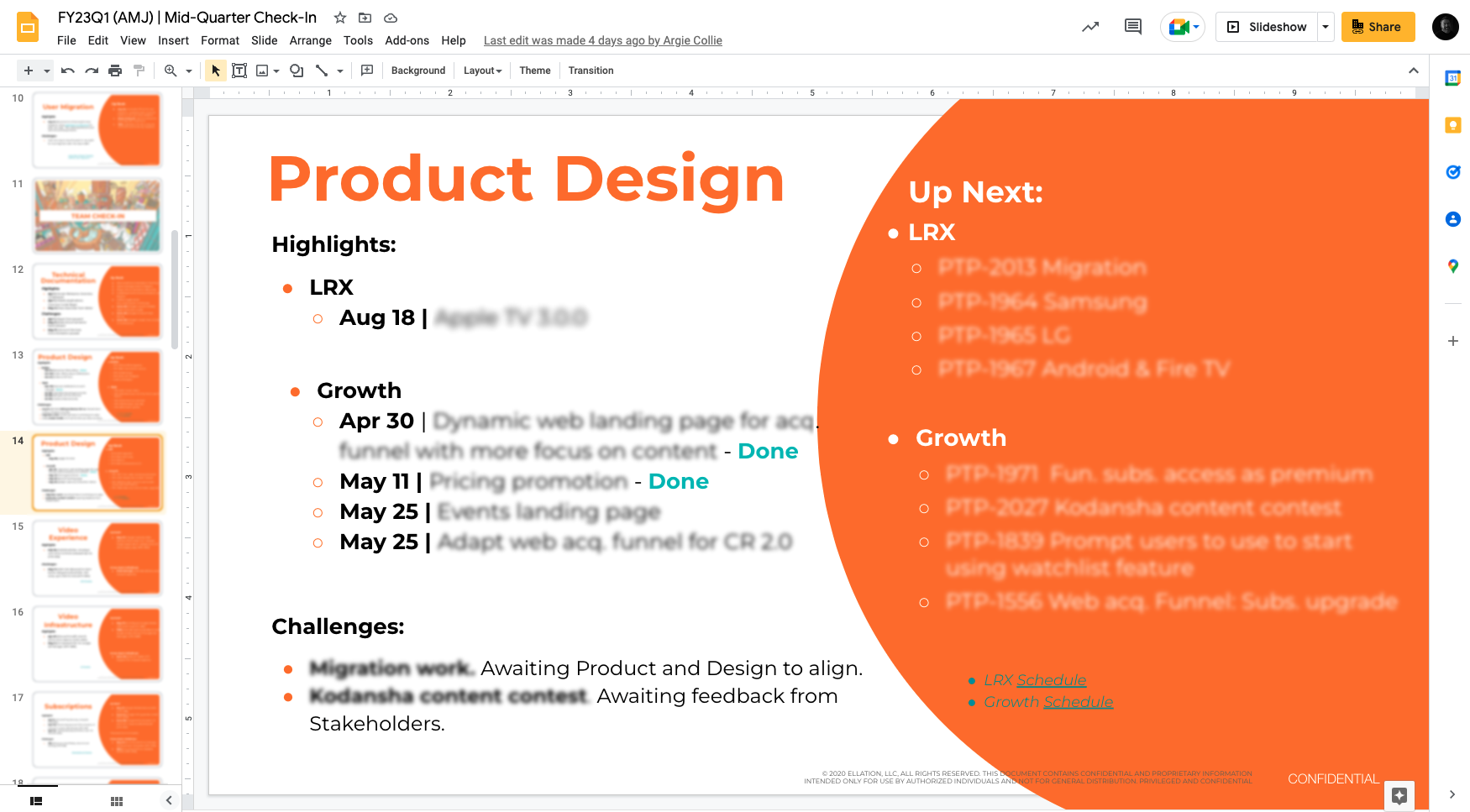Expand the side panel arrow at bottom right

point(1452,794)
